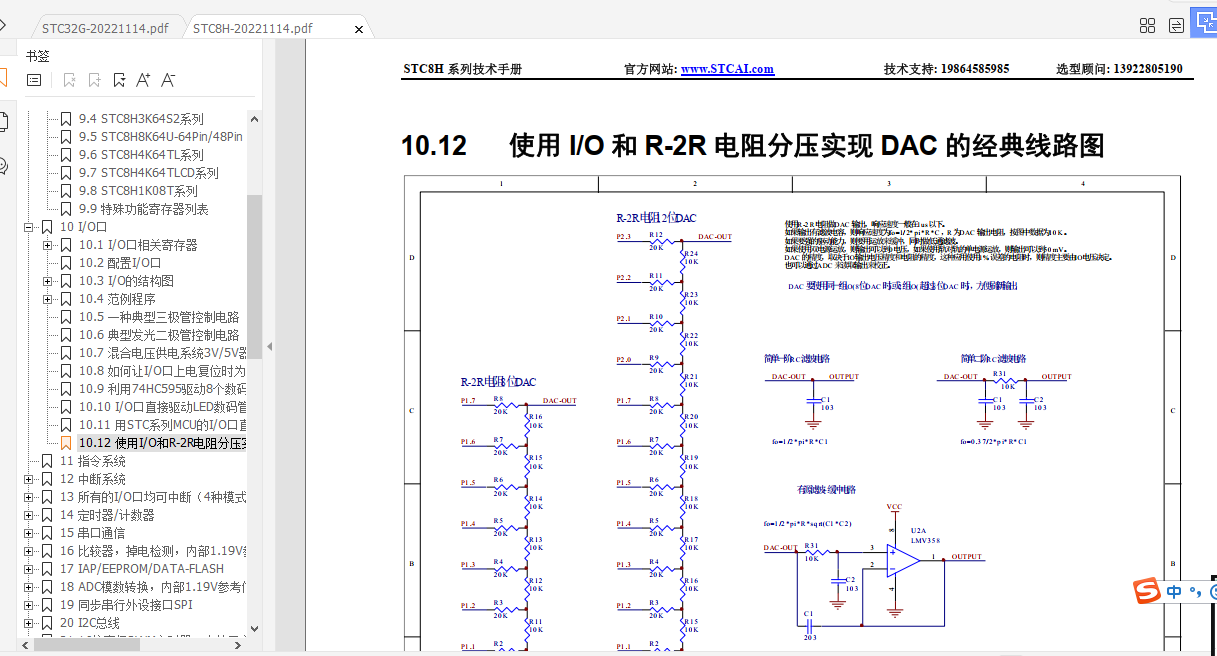
Task: Click the sidebar collapse arrow handle
Action: pos(268,347)
